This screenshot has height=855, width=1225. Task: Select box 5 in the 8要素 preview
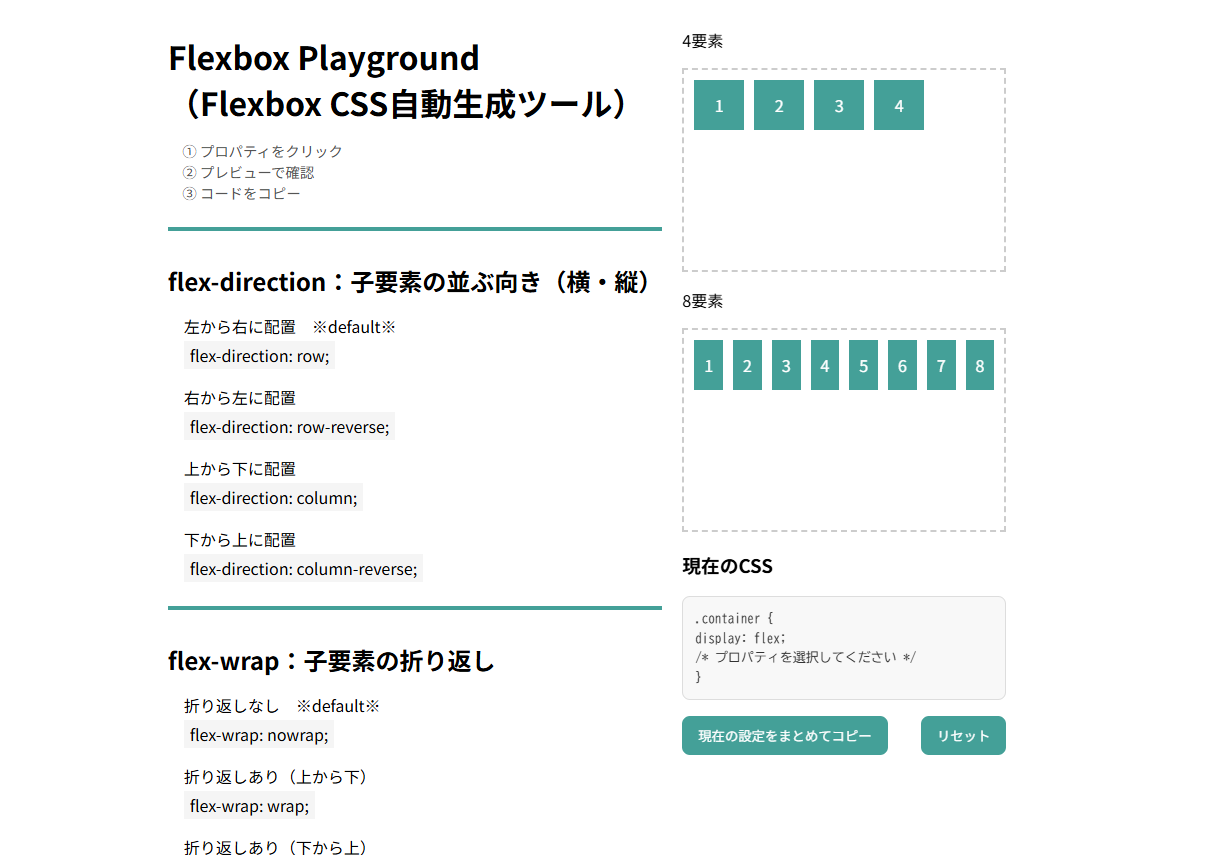[x=863, y=365]
